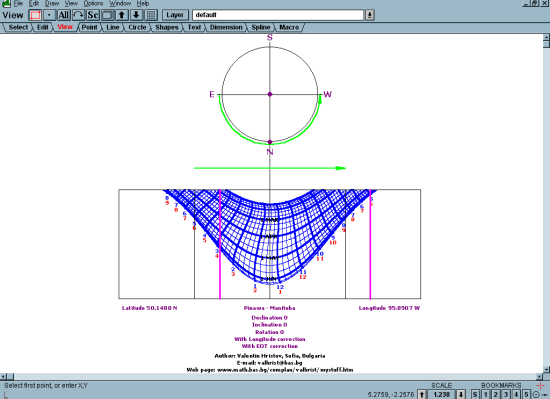Open the Draw menu
Viewport: 550px width, 399px height.
[52, 4]
